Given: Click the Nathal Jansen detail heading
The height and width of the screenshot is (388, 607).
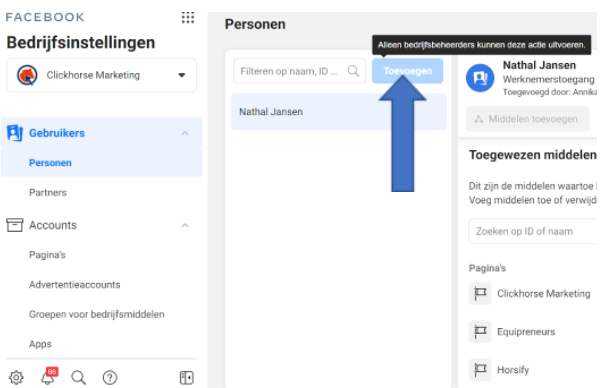Looking at the screenshot, I should 539,65.
